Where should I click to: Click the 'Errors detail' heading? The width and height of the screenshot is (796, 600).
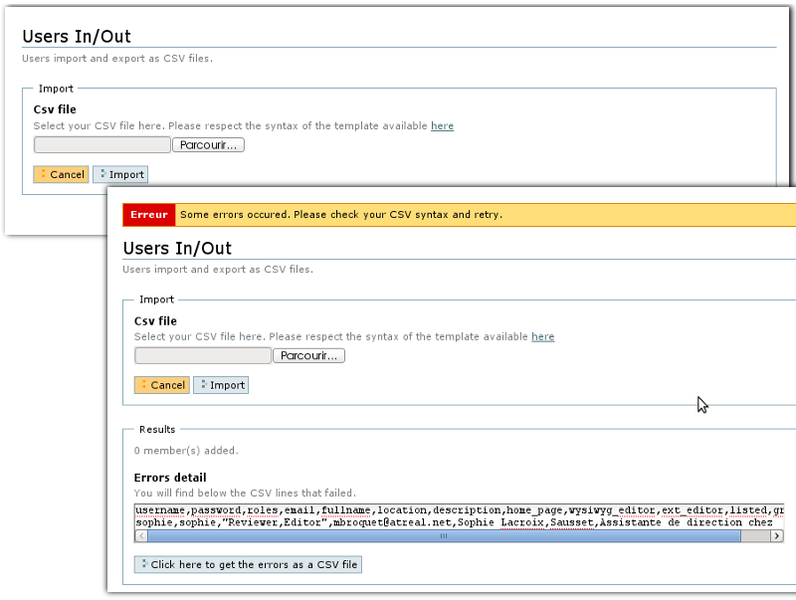point(170,478)
